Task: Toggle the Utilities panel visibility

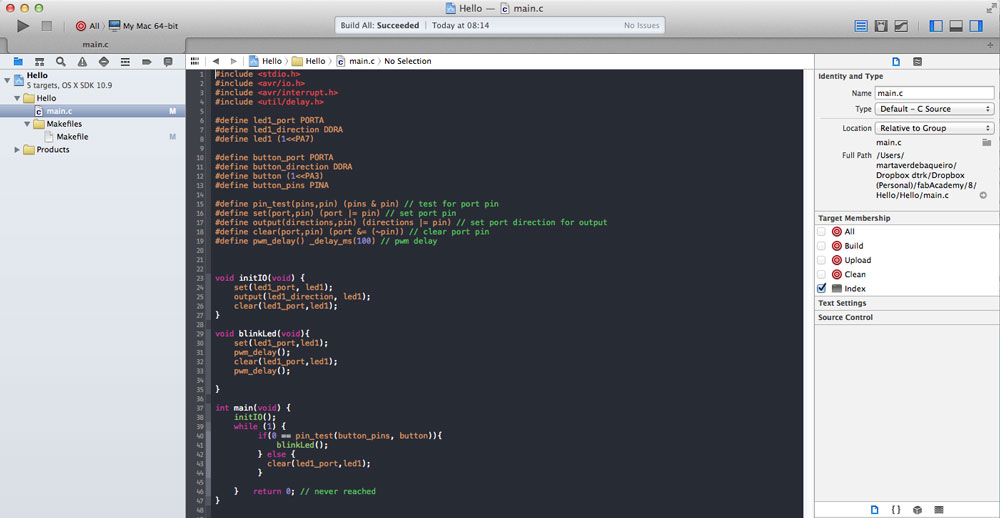Action: tap(976, 26)
